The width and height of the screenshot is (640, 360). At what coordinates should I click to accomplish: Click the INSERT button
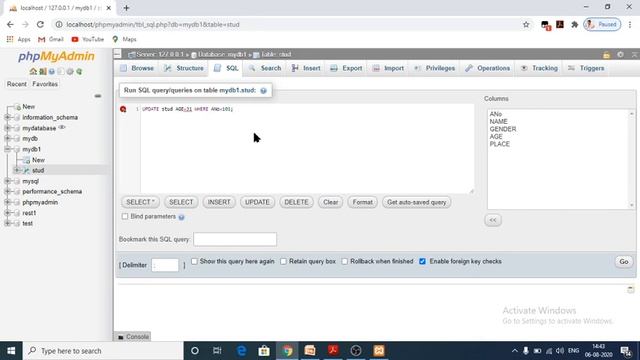(219, 202)
